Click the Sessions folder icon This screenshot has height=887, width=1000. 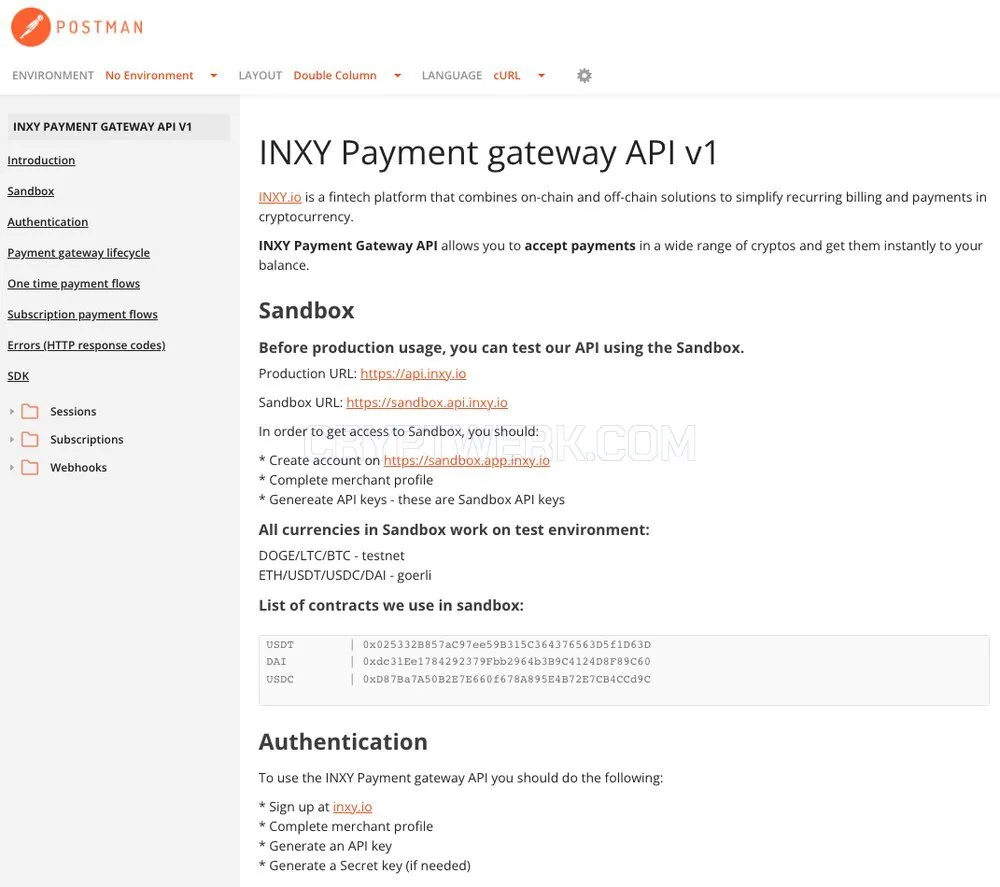[x=30, y=411]
